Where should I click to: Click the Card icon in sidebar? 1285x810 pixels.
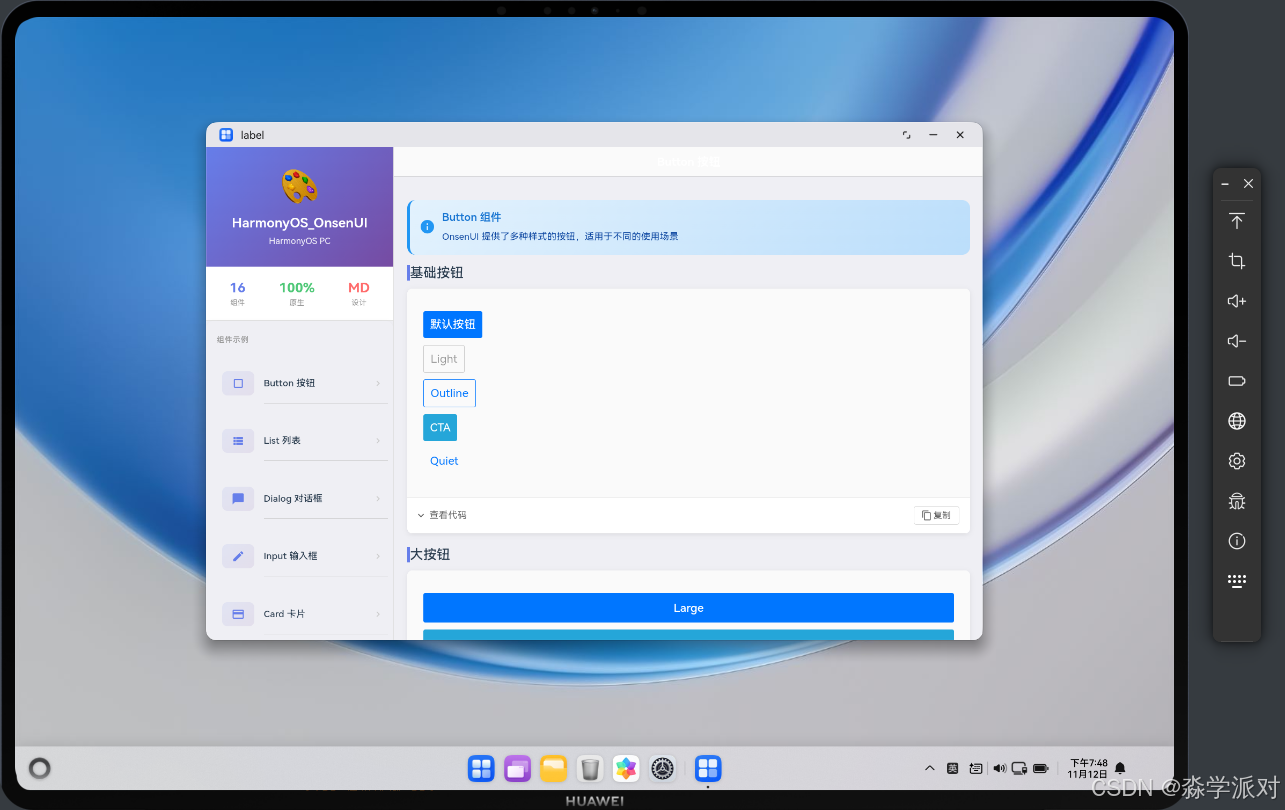(x=238, y=614)
